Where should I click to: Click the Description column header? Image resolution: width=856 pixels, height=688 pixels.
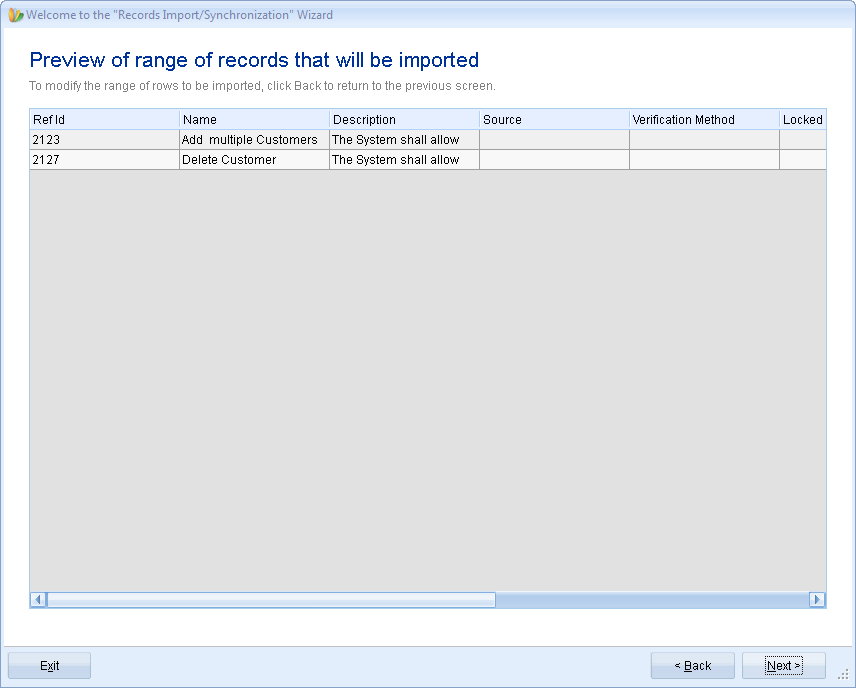pos(405,120)
